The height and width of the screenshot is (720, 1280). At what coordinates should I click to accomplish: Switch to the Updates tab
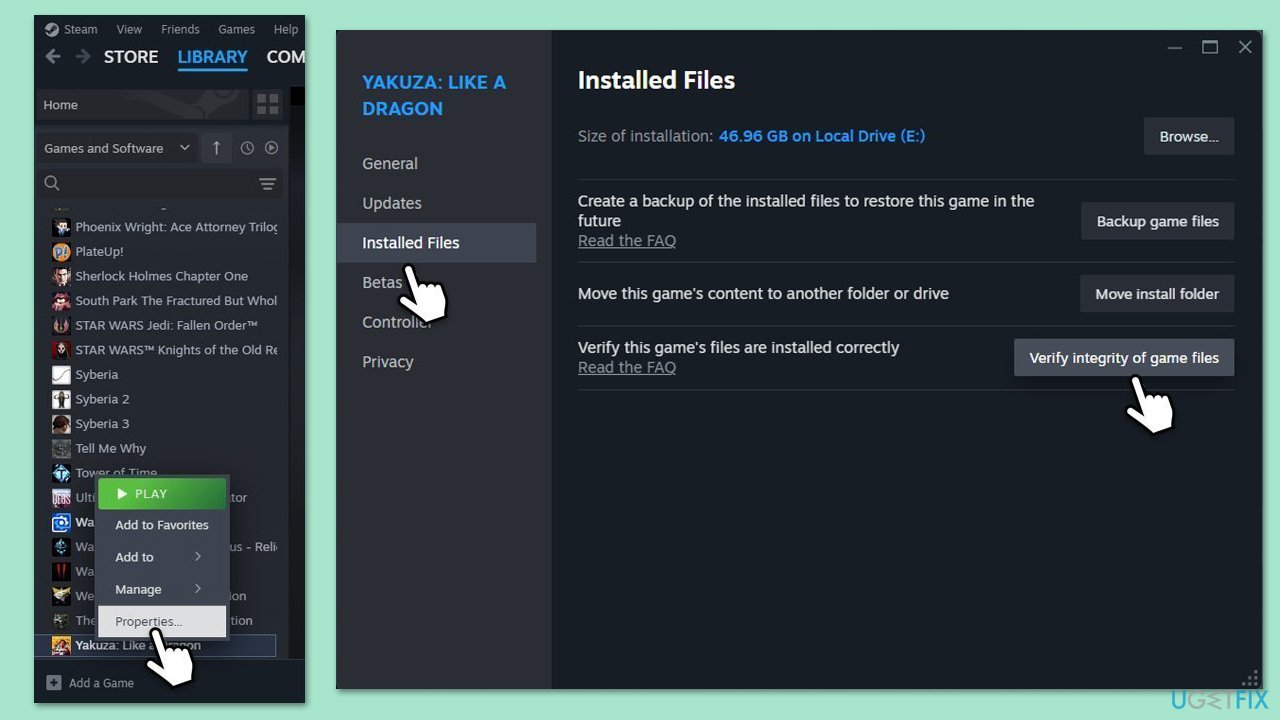392,203
